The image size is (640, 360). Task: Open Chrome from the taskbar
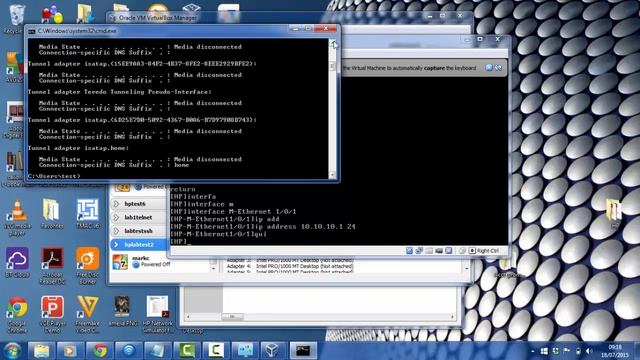coord(99,351)
